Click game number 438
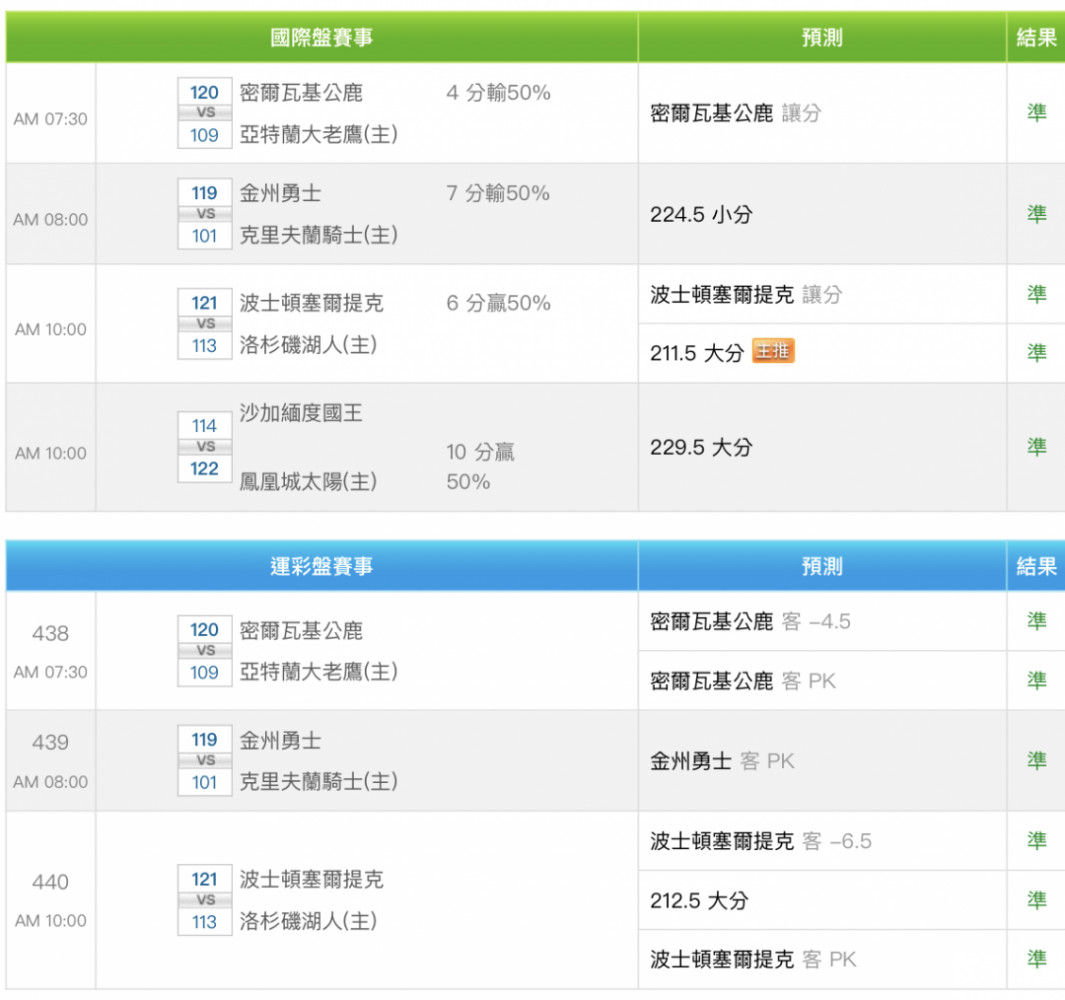The width and height of the screenshot is (1065, 1000). coord(50,633)
